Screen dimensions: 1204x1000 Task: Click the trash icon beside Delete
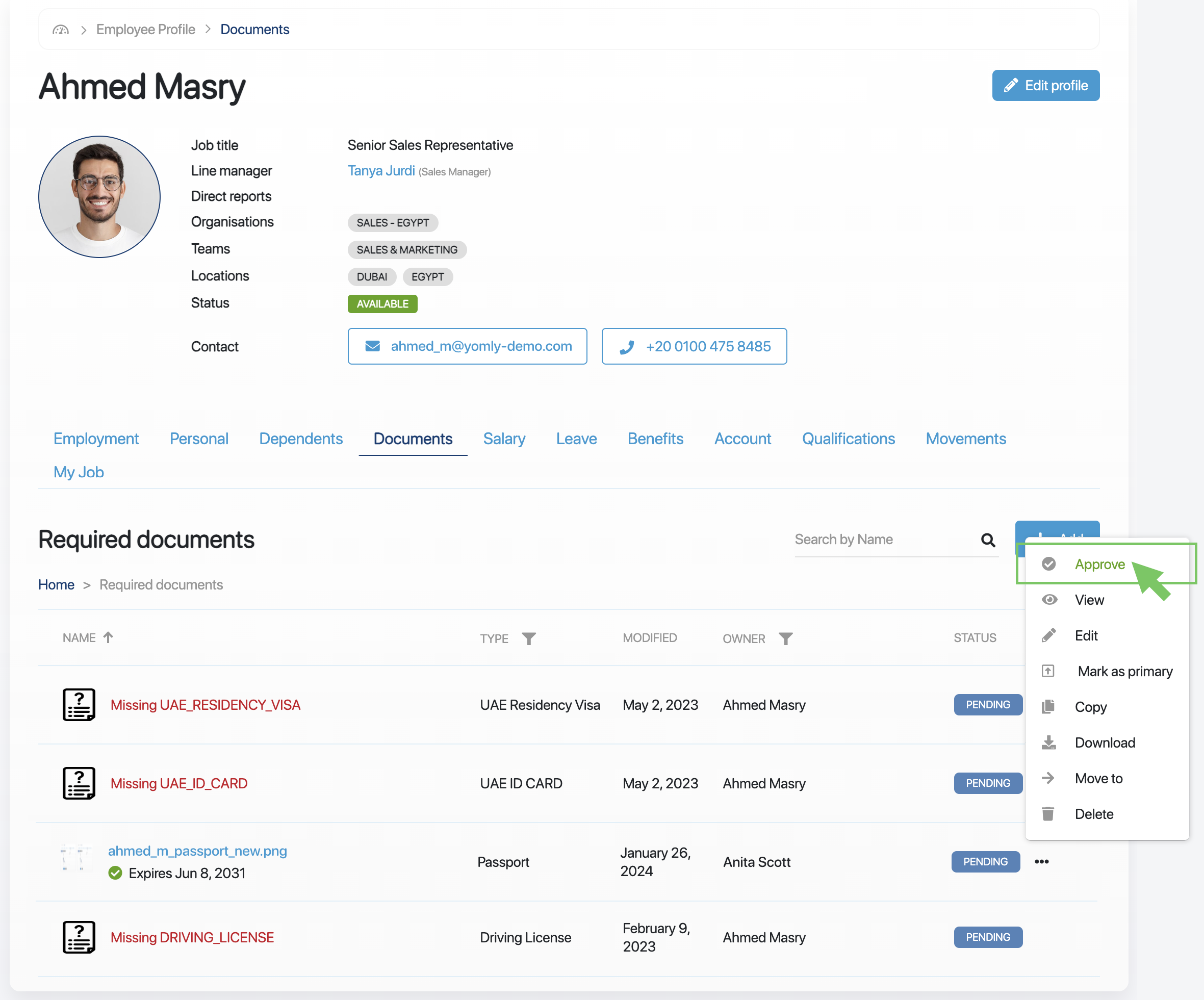click(x=1047, y=814)
